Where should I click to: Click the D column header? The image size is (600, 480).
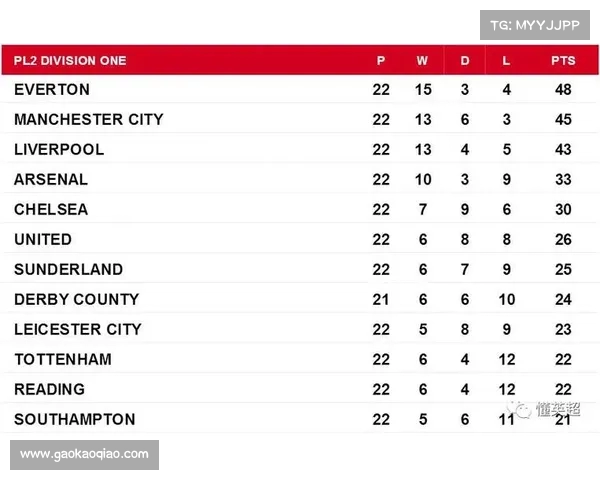click(x=465, y=60)
